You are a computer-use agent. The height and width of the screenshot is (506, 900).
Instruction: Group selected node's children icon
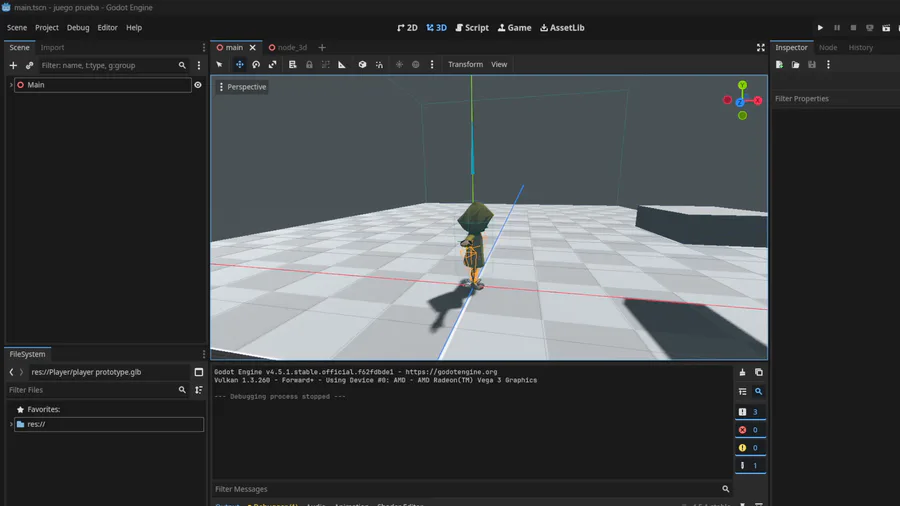coord(325,64)
